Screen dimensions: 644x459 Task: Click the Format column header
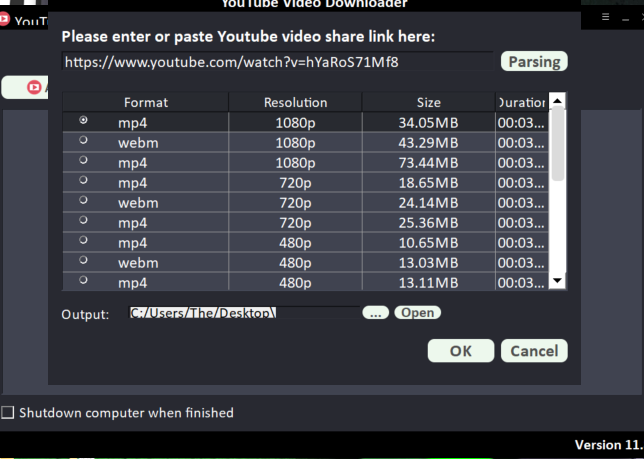[x=146, y=102]
